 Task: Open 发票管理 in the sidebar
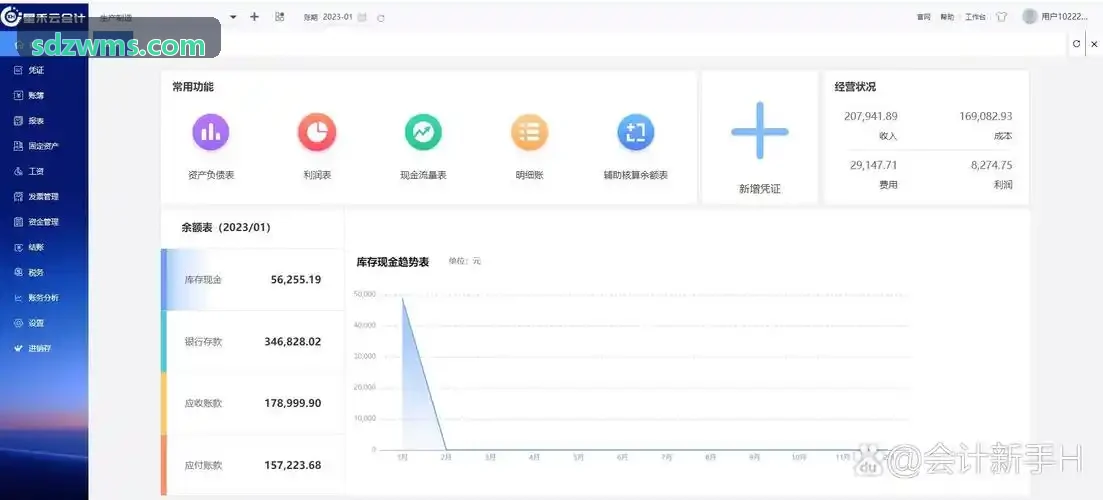[44, 197]
